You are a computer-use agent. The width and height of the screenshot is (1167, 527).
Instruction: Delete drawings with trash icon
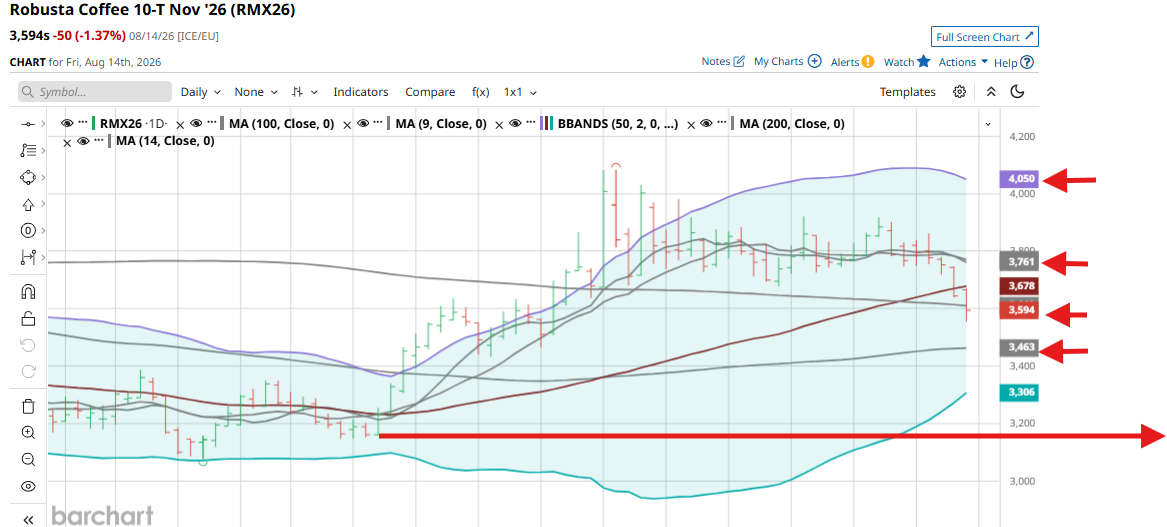28,406
